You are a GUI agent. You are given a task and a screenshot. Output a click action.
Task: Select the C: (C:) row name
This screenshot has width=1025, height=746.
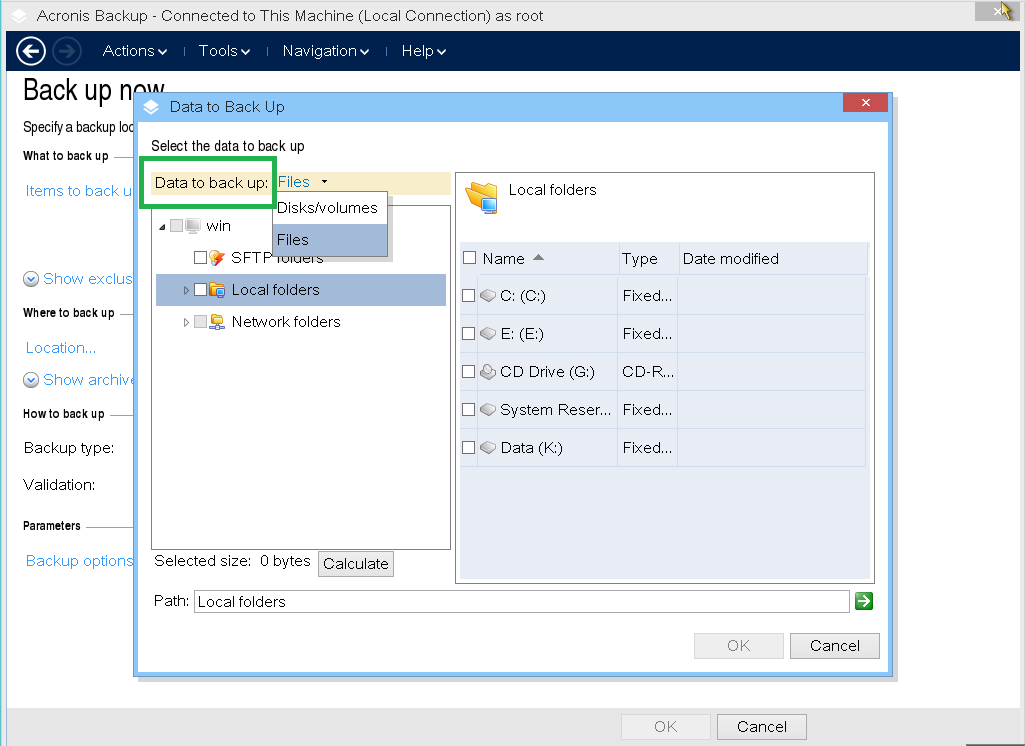pyautogui.click(x=523, y=296)
